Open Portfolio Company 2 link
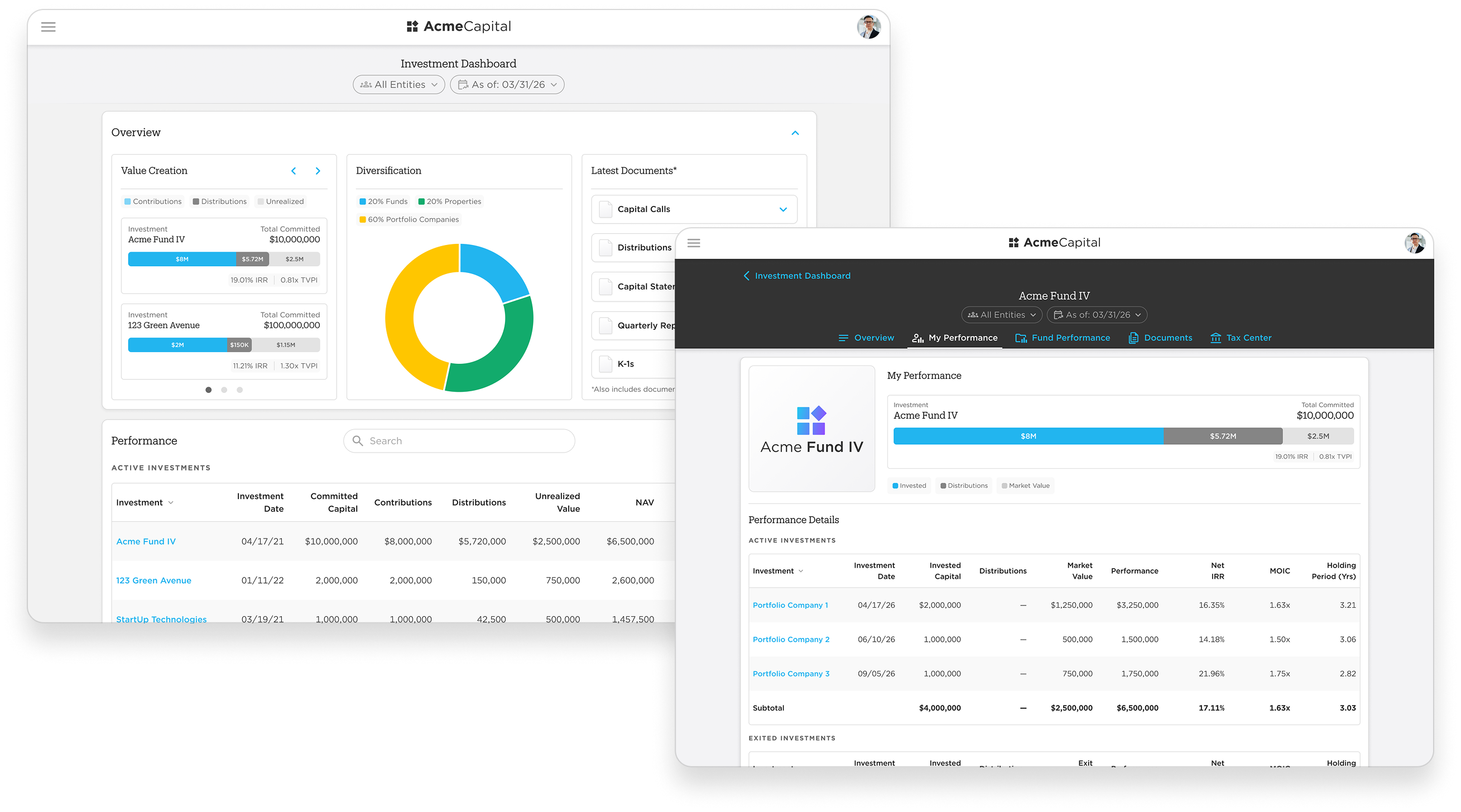 pyautogui.click(x=791, y=640)
